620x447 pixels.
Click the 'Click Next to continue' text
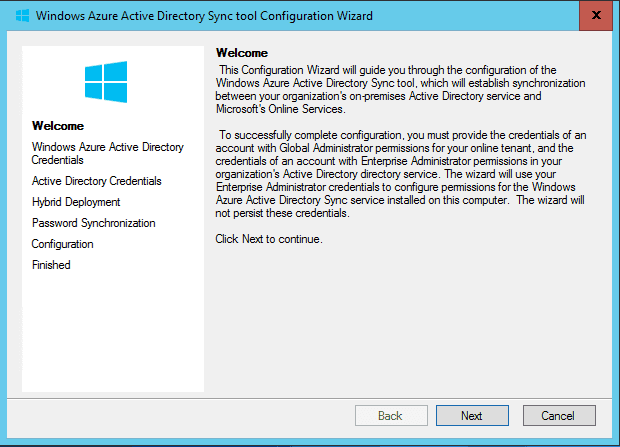pos(269,239)
